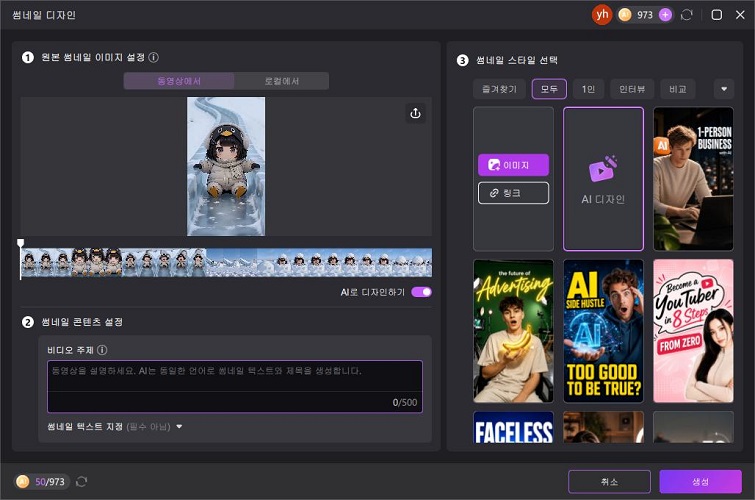The image size is (755, 500).
Task: Click the 썸네일 콘텐츠 설정 heading
Action: [x=82, y=322]
